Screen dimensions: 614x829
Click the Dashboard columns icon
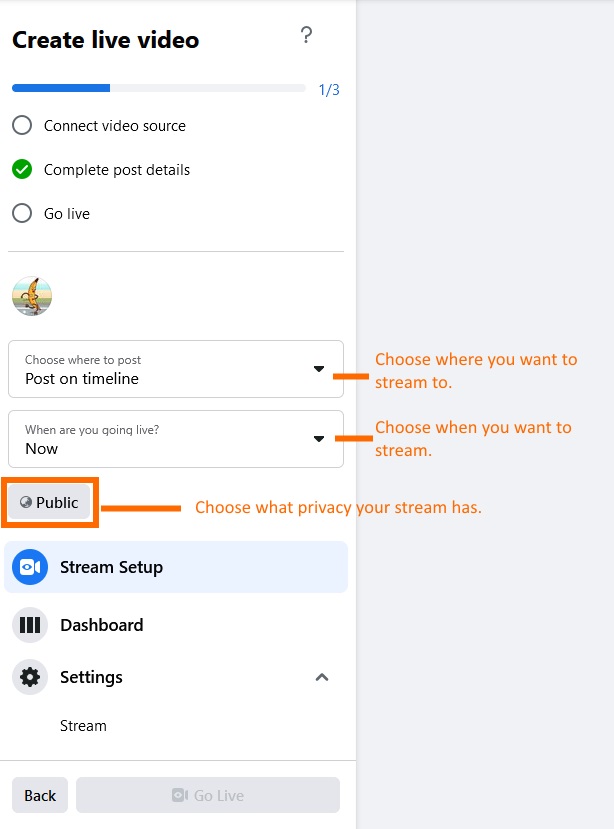pos(30,625)
